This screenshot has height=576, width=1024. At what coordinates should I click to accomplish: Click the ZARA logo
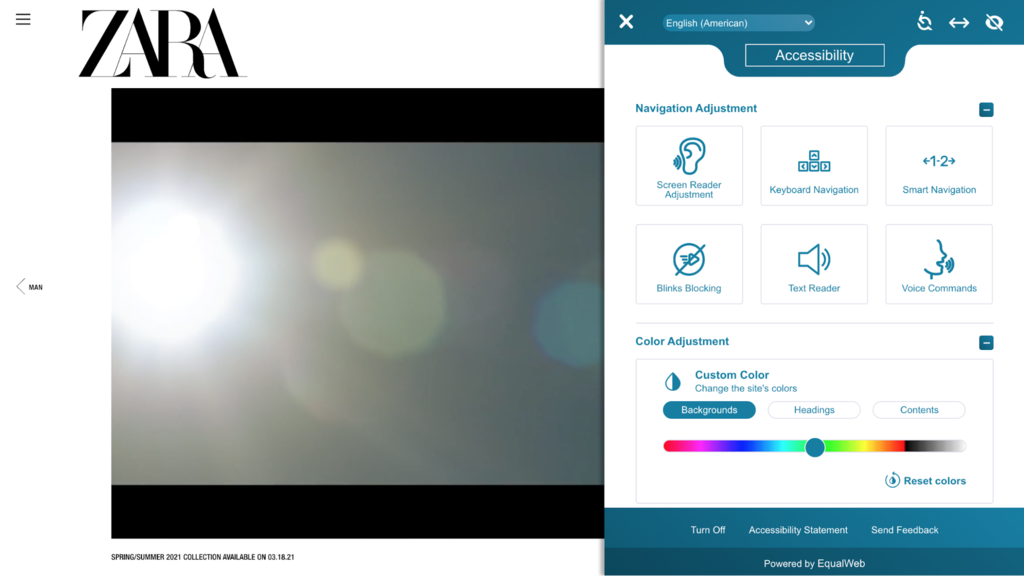(x=161, y=44)
